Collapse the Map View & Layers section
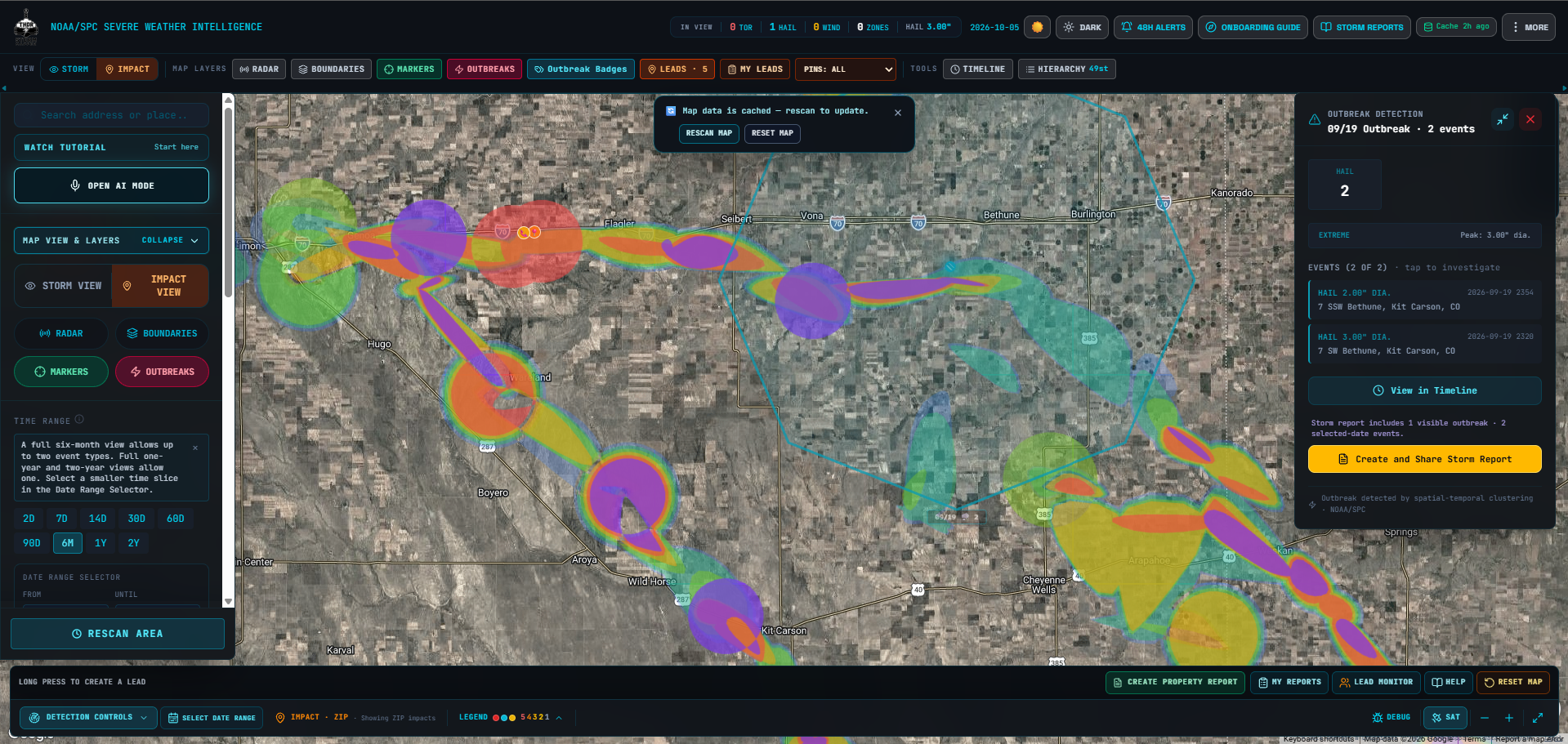This screenshot has width=1568, height=744. [x=111, y=241]
